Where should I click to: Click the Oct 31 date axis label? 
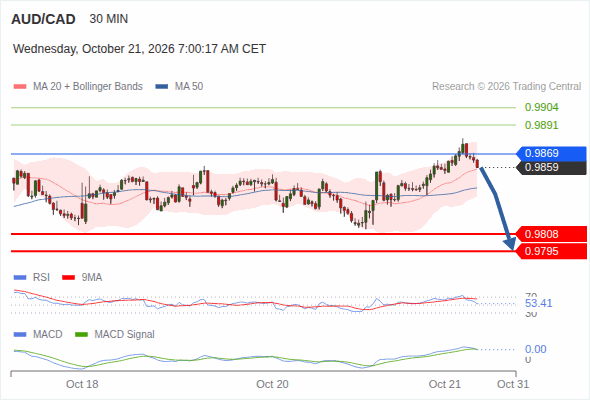[x=513, y=384]
